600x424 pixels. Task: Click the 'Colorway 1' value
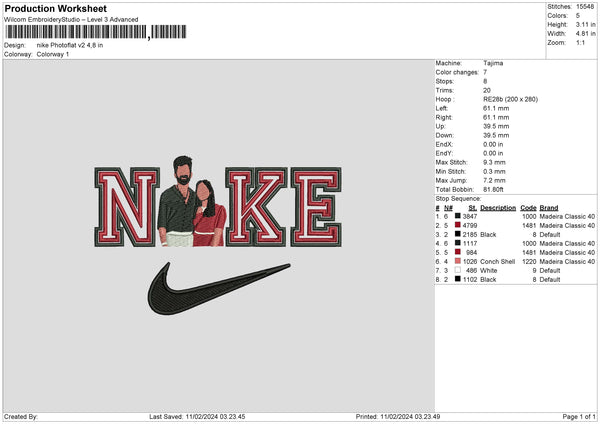click(53, 54)
